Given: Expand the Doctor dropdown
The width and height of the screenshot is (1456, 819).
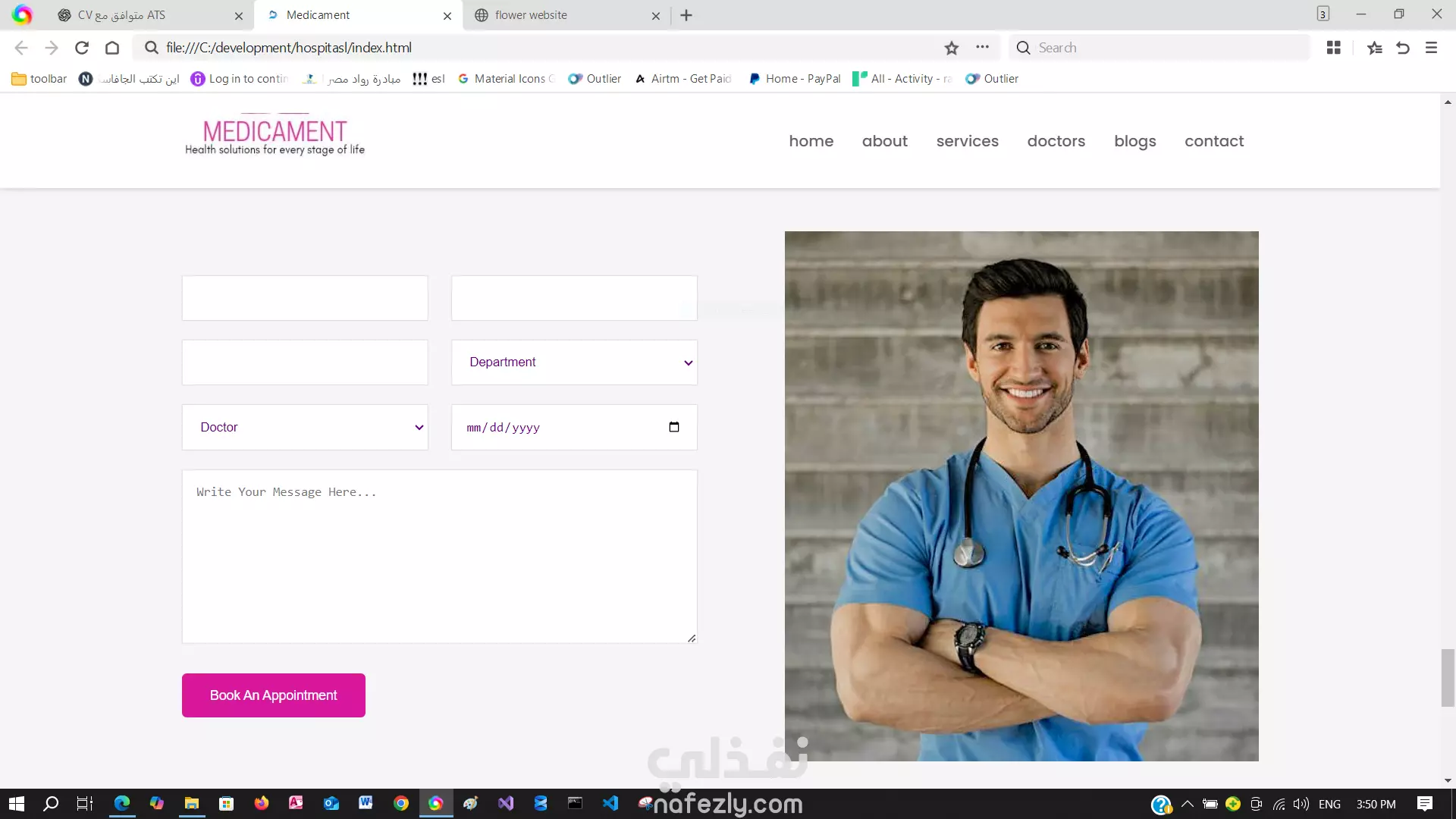Looking at the screenshot, I should 305,428.
